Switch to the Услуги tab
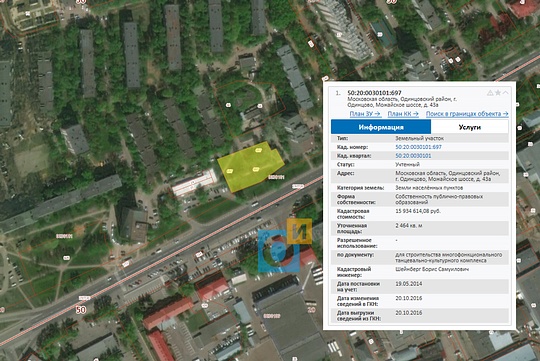 (x=470, y=127)
